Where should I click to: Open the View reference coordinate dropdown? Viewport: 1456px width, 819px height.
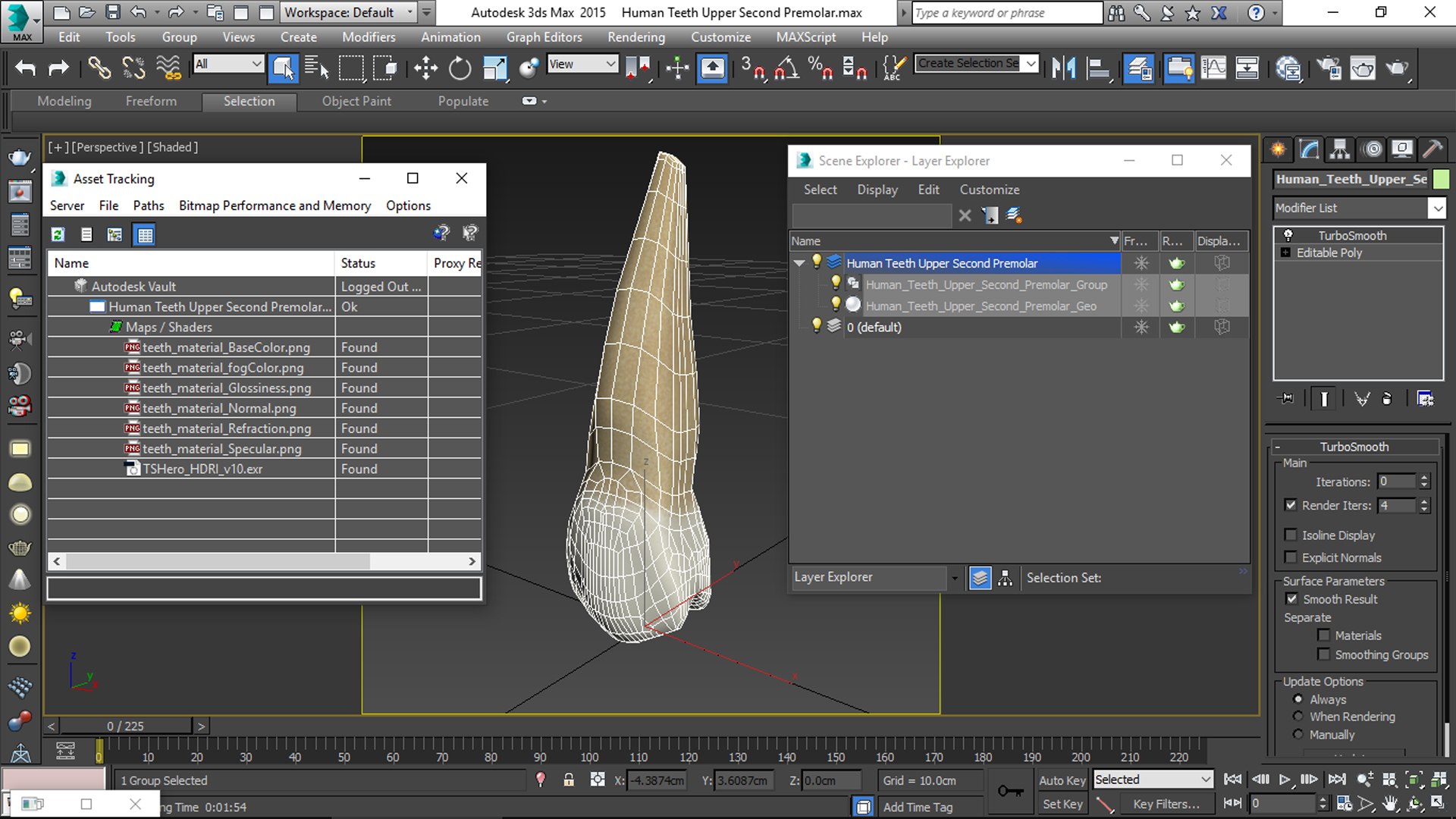click(x=582, y=64)
